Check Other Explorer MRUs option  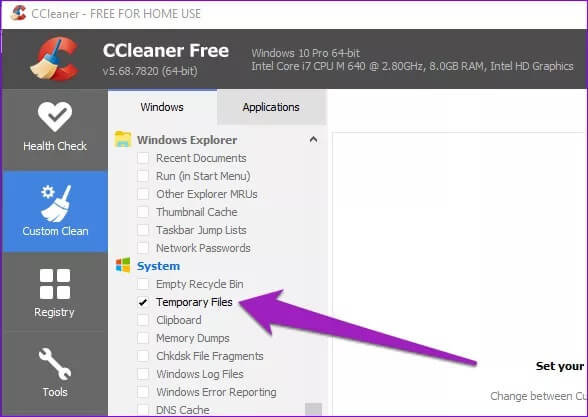click(x=143, y=194)
